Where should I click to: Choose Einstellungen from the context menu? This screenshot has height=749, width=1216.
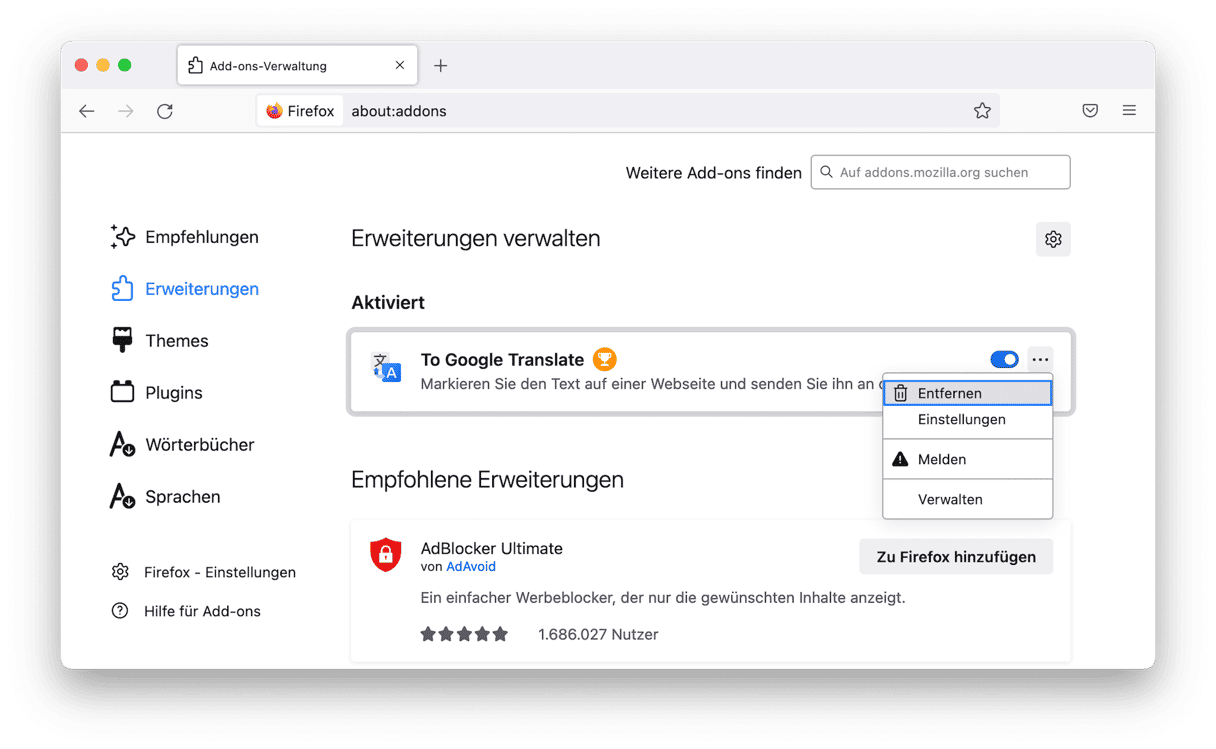(x=967, y=420)
